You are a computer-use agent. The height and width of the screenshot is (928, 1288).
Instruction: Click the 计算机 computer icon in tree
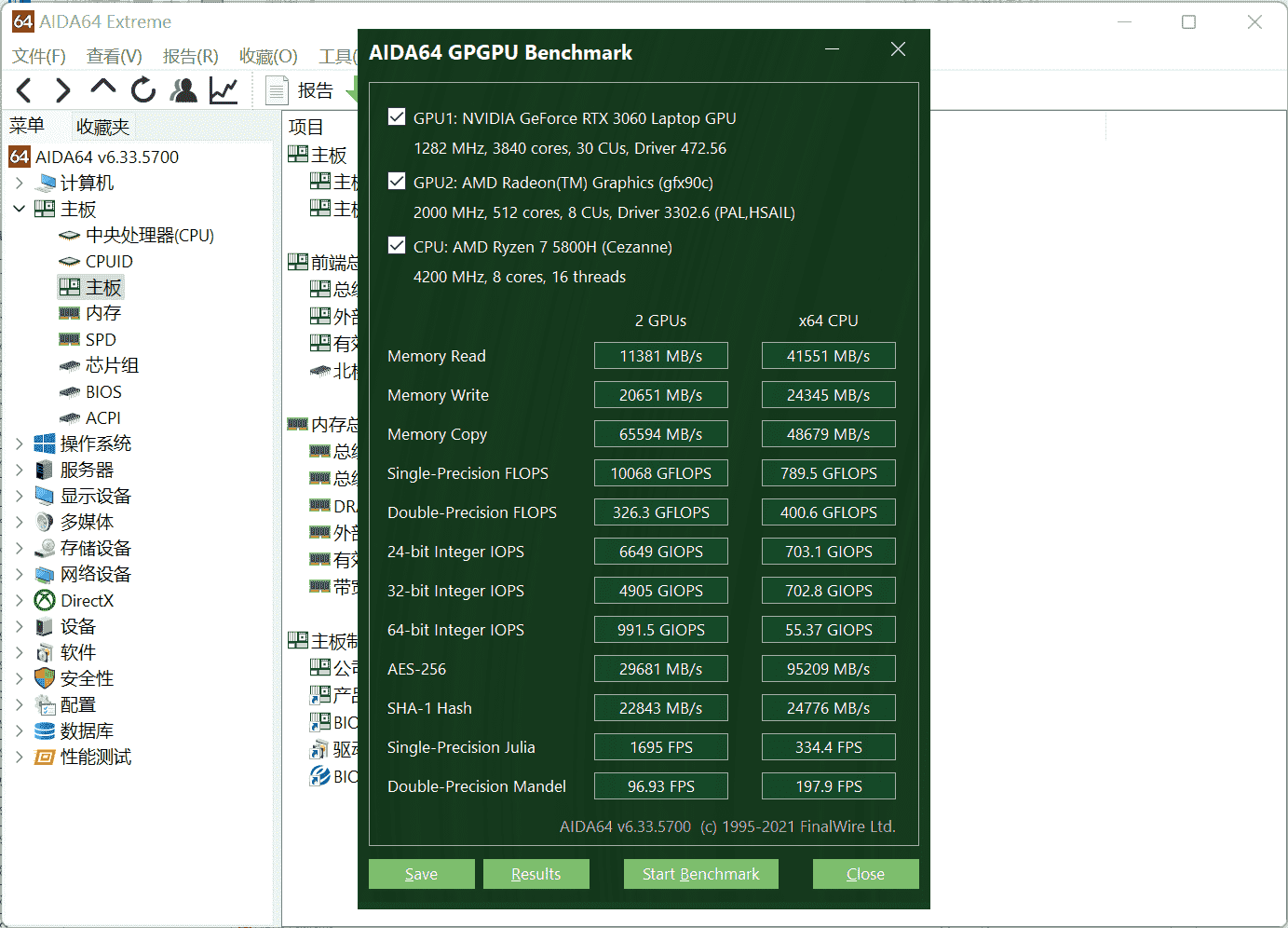coord(45,183)
